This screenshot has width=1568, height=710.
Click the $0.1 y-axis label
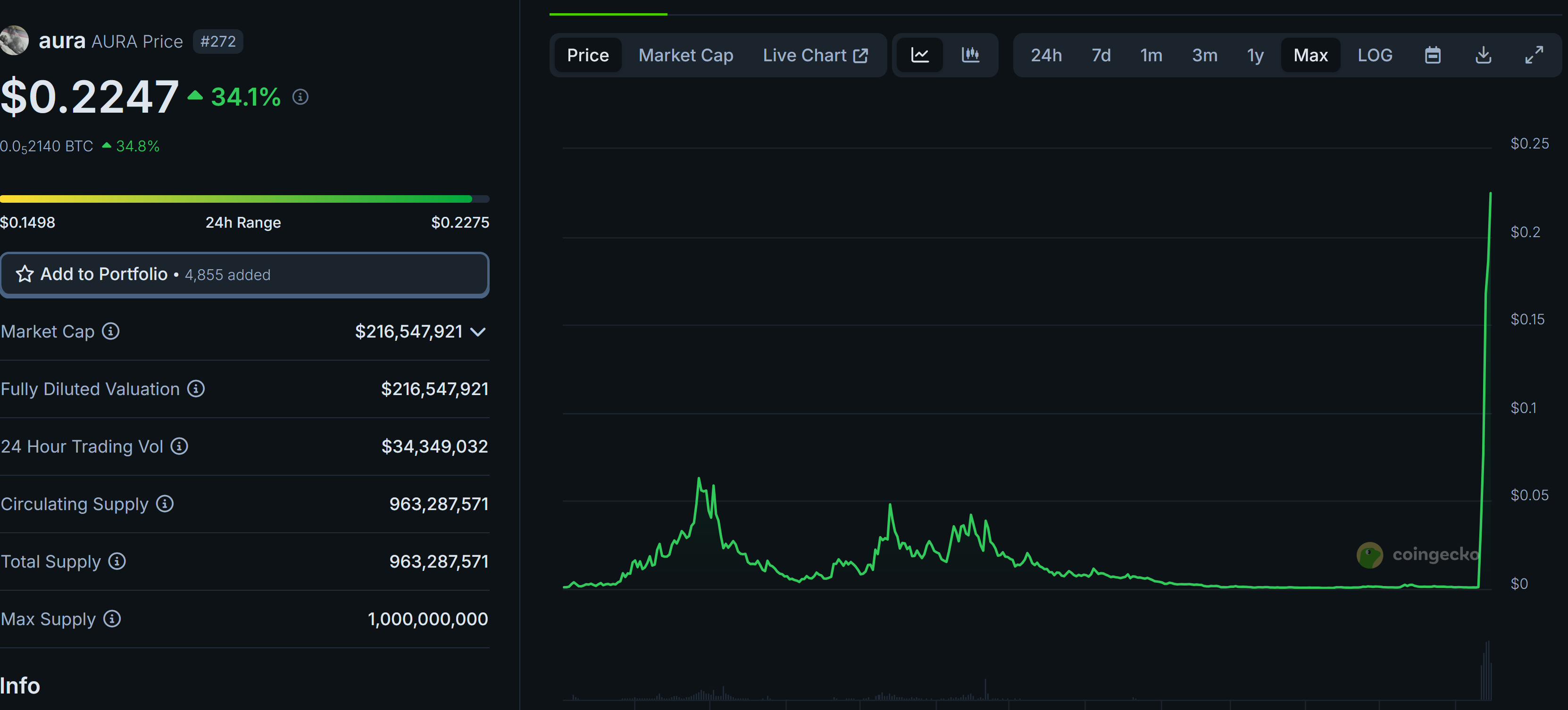[1523, 408]
